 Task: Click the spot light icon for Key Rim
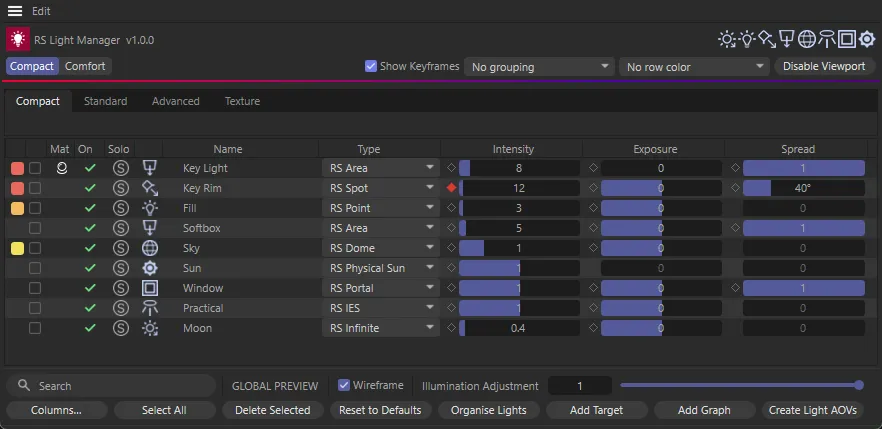tap(150, 188)
